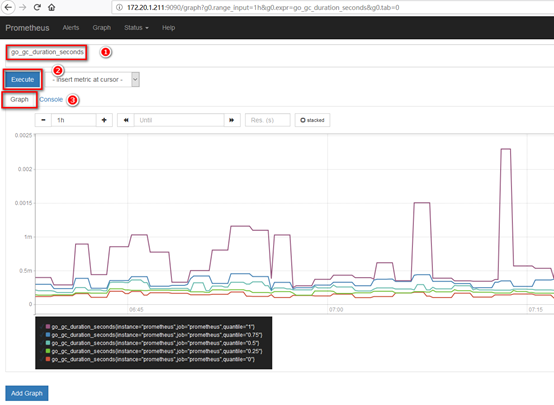Image resolution: width=554 pixels, height=405 pixels.
Task: Open Alerts page in navbar
Action: (71, 28)
